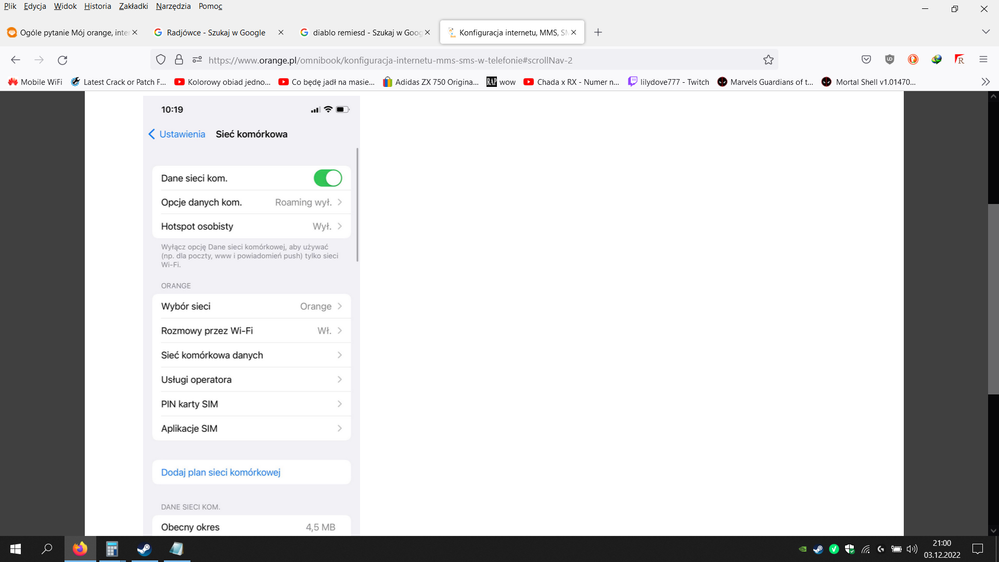Open a new tab with the plus icon
Image resolution: width=999 pixels, height=562 pixels.
(x=598, y=32)
